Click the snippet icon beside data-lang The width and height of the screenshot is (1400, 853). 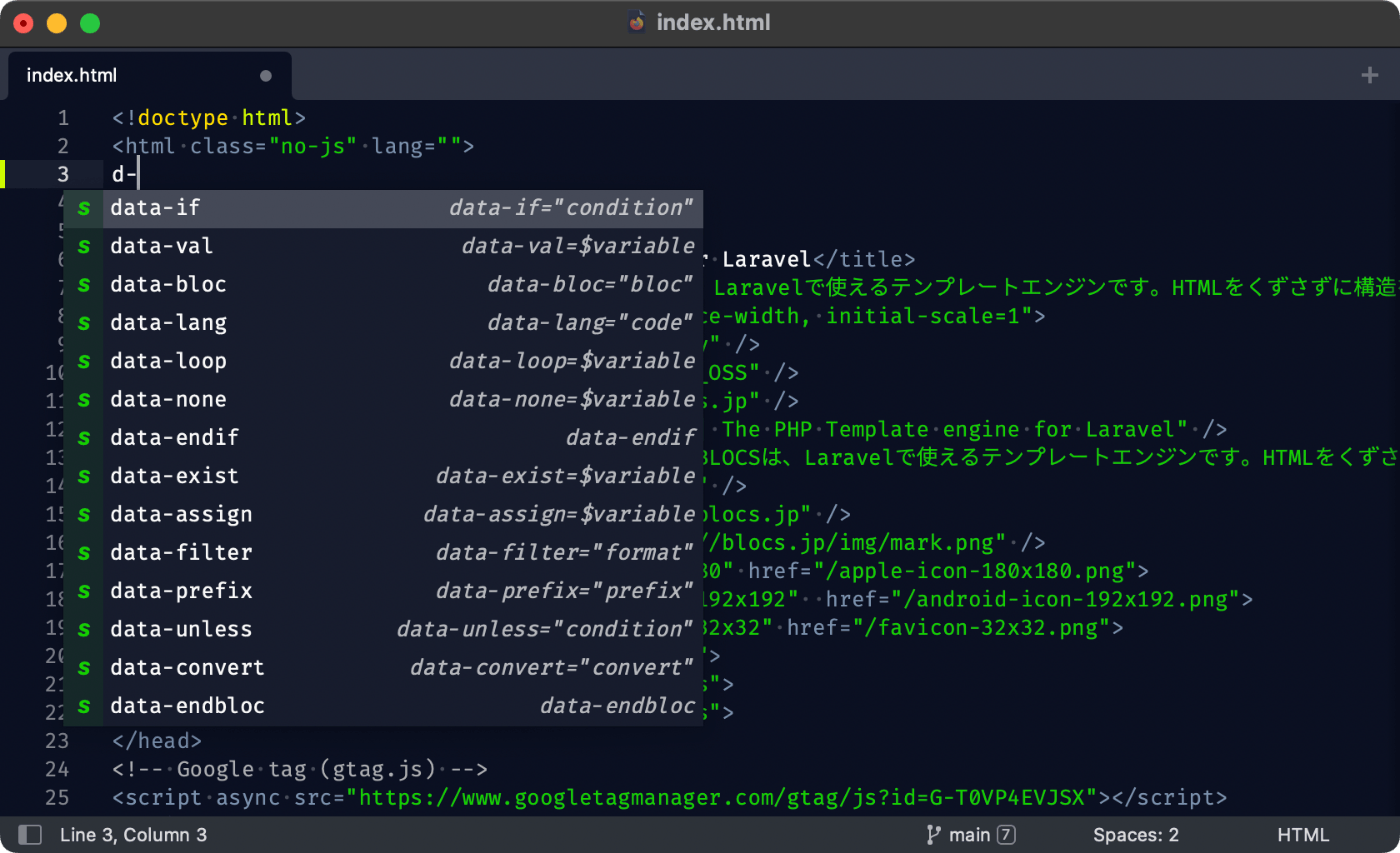(84, 323)
